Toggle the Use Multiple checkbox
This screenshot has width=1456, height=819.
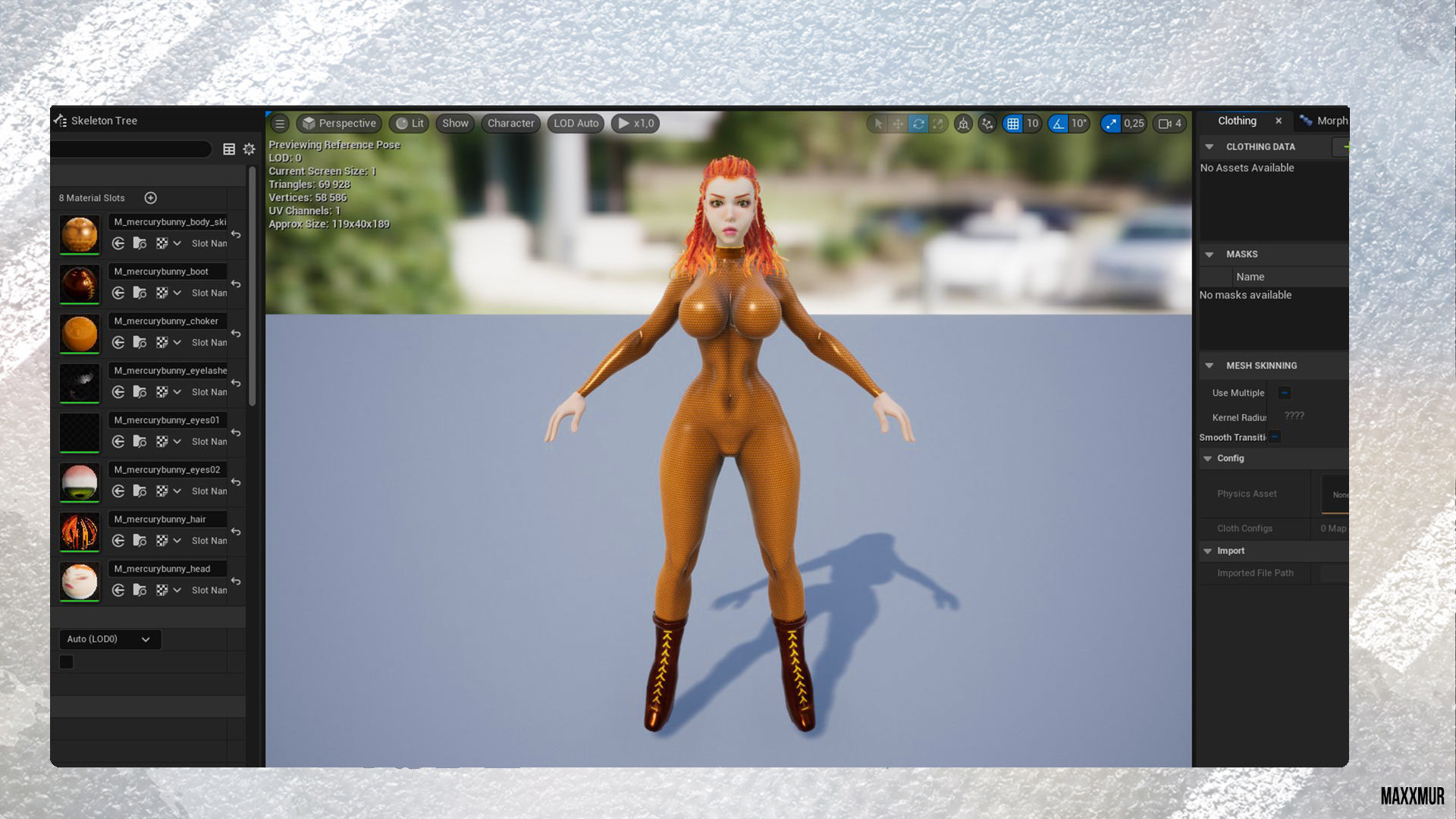pos(1284,393)
